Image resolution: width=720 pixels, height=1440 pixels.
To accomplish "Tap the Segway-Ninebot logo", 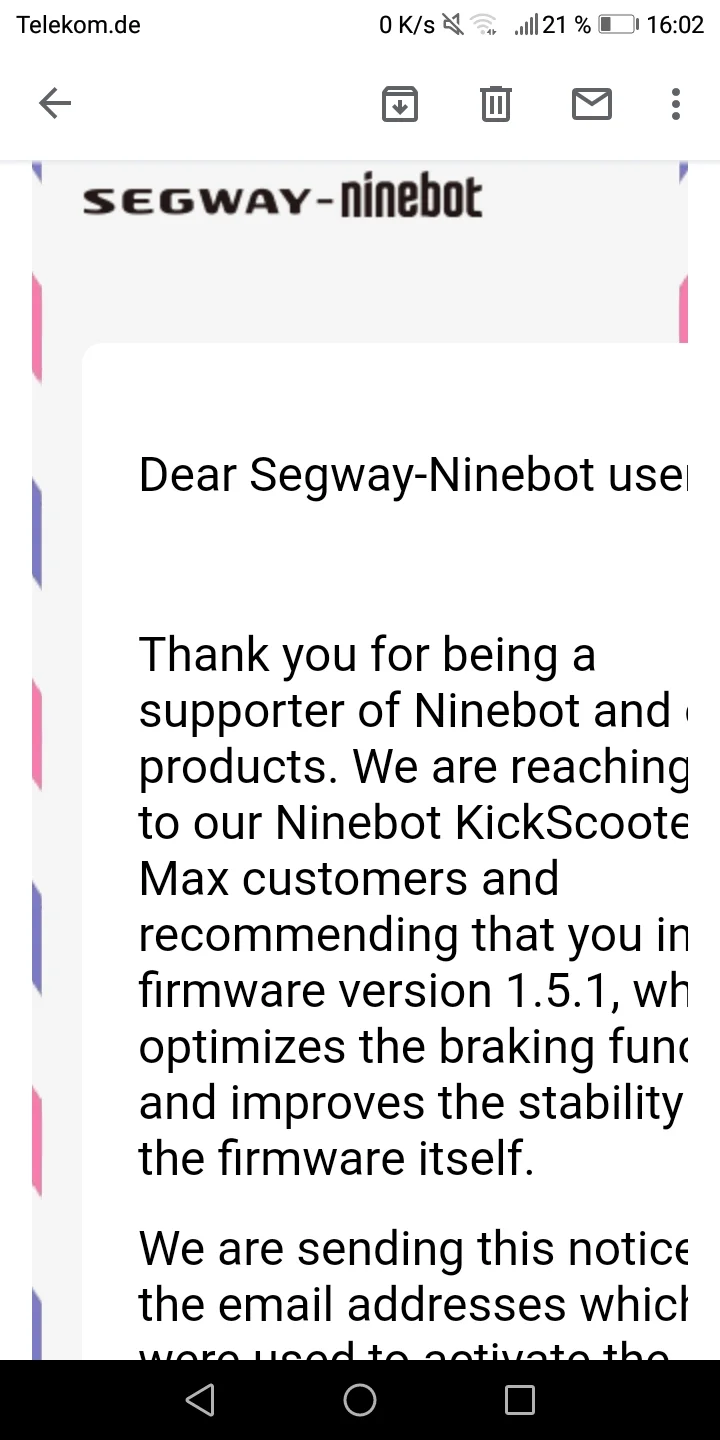I will 282,197.
